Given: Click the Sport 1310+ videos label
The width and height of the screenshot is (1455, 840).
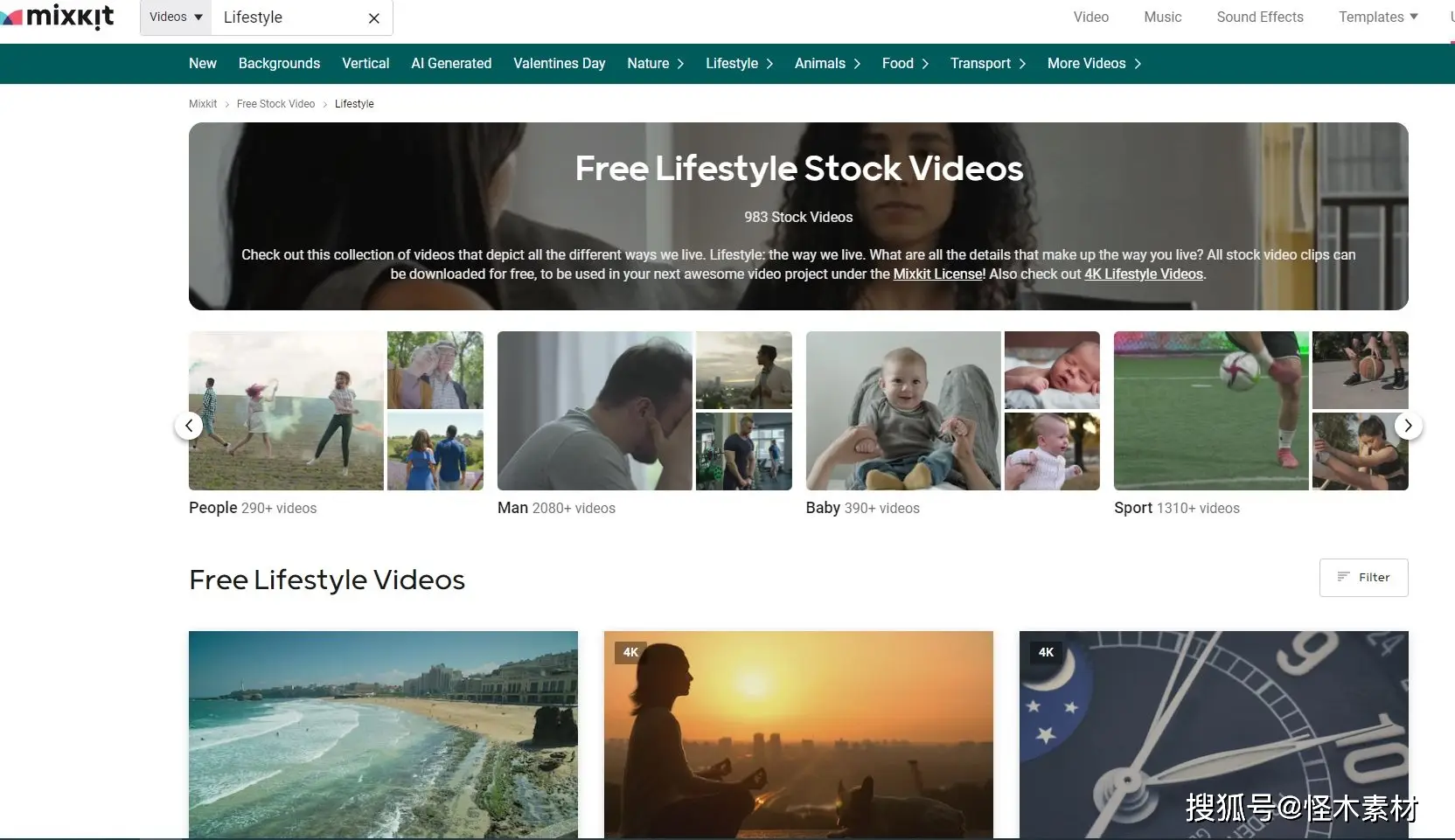Looking at the screenshot, I should 1177,508.
